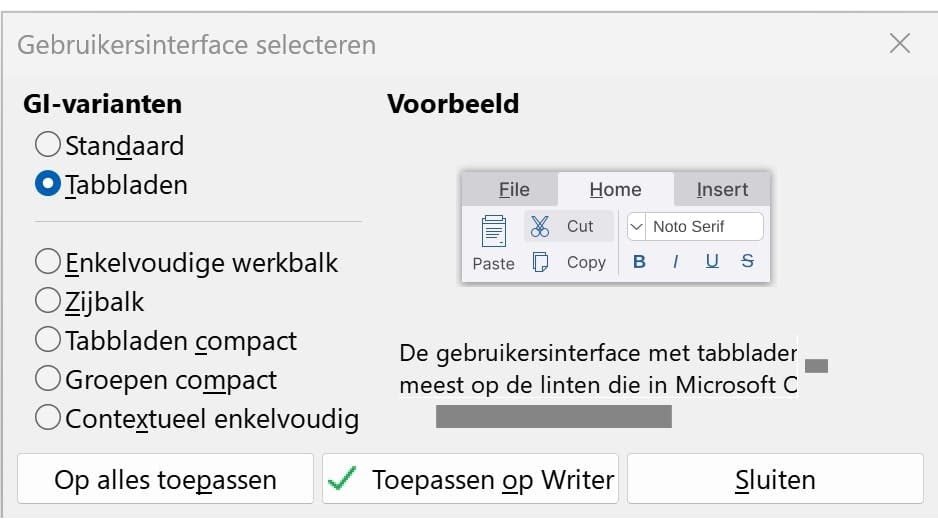
Task: Click the Insert tab in preview
Action: click(722, 190)
